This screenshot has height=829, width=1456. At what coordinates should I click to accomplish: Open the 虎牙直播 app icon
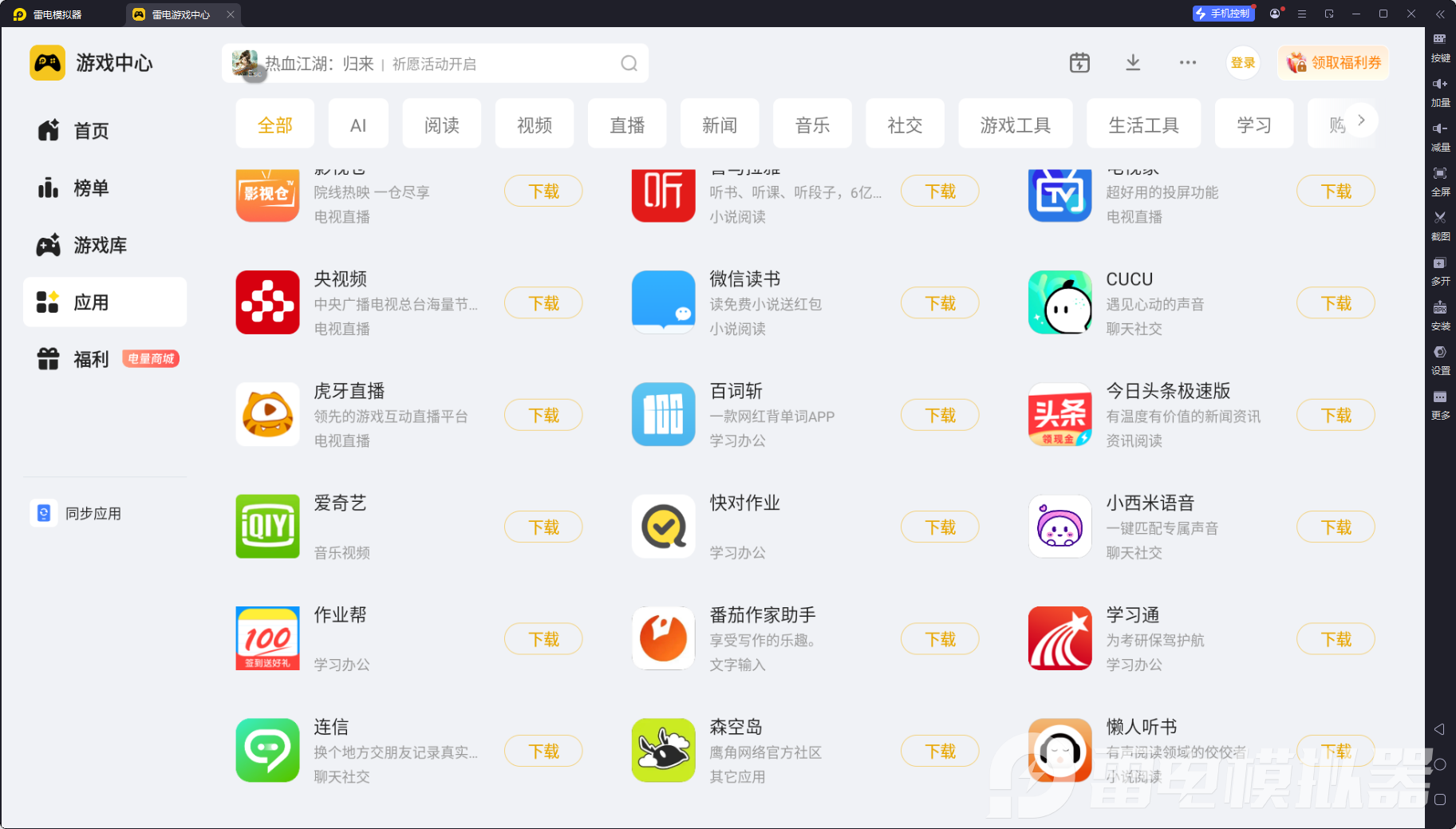267,415
